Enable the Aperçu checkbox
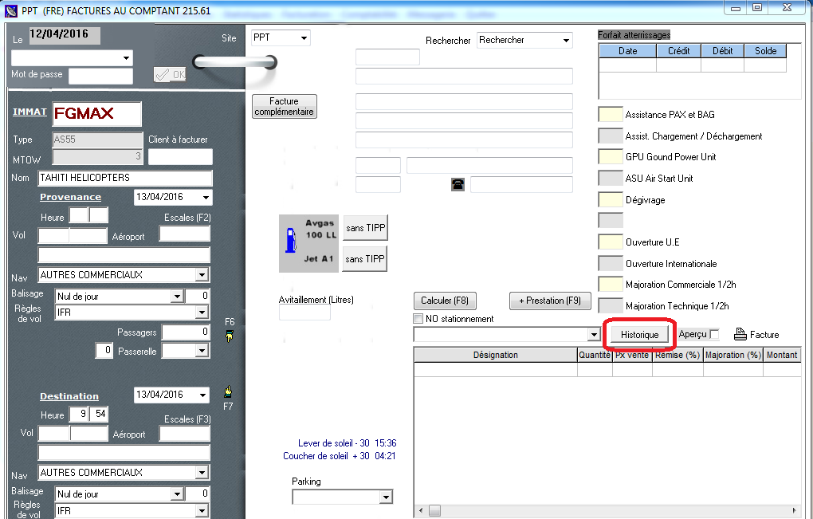 coord(713,334)
